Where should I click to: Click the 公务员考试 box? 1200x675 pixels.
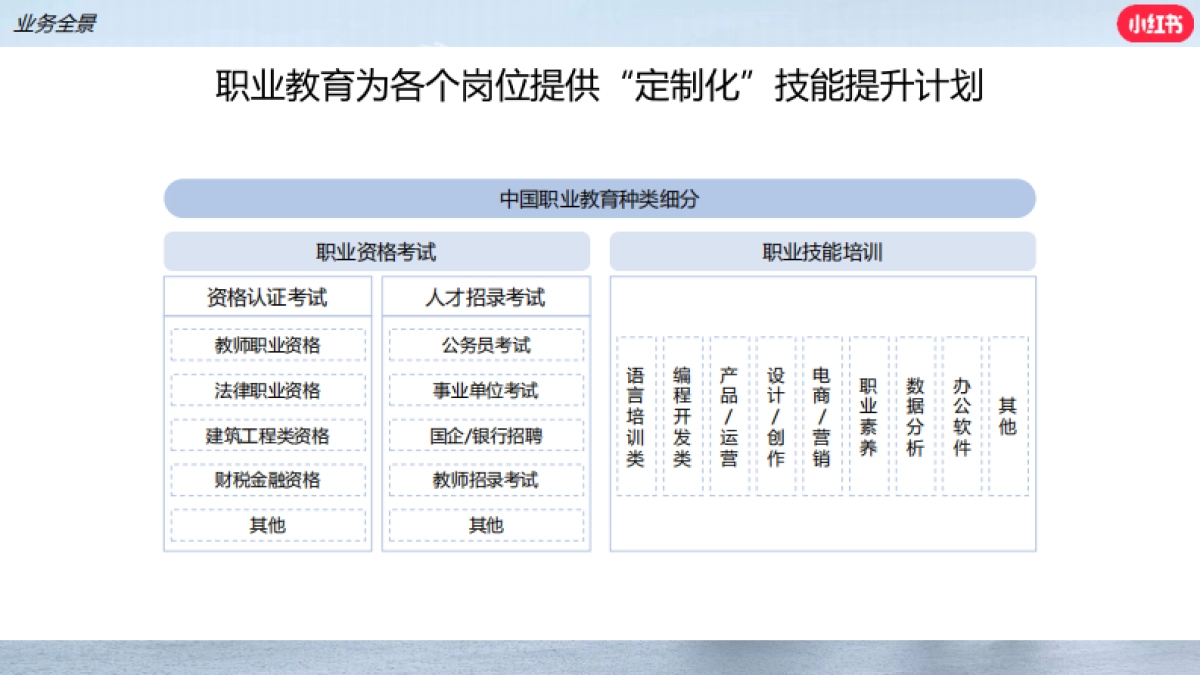486,345
